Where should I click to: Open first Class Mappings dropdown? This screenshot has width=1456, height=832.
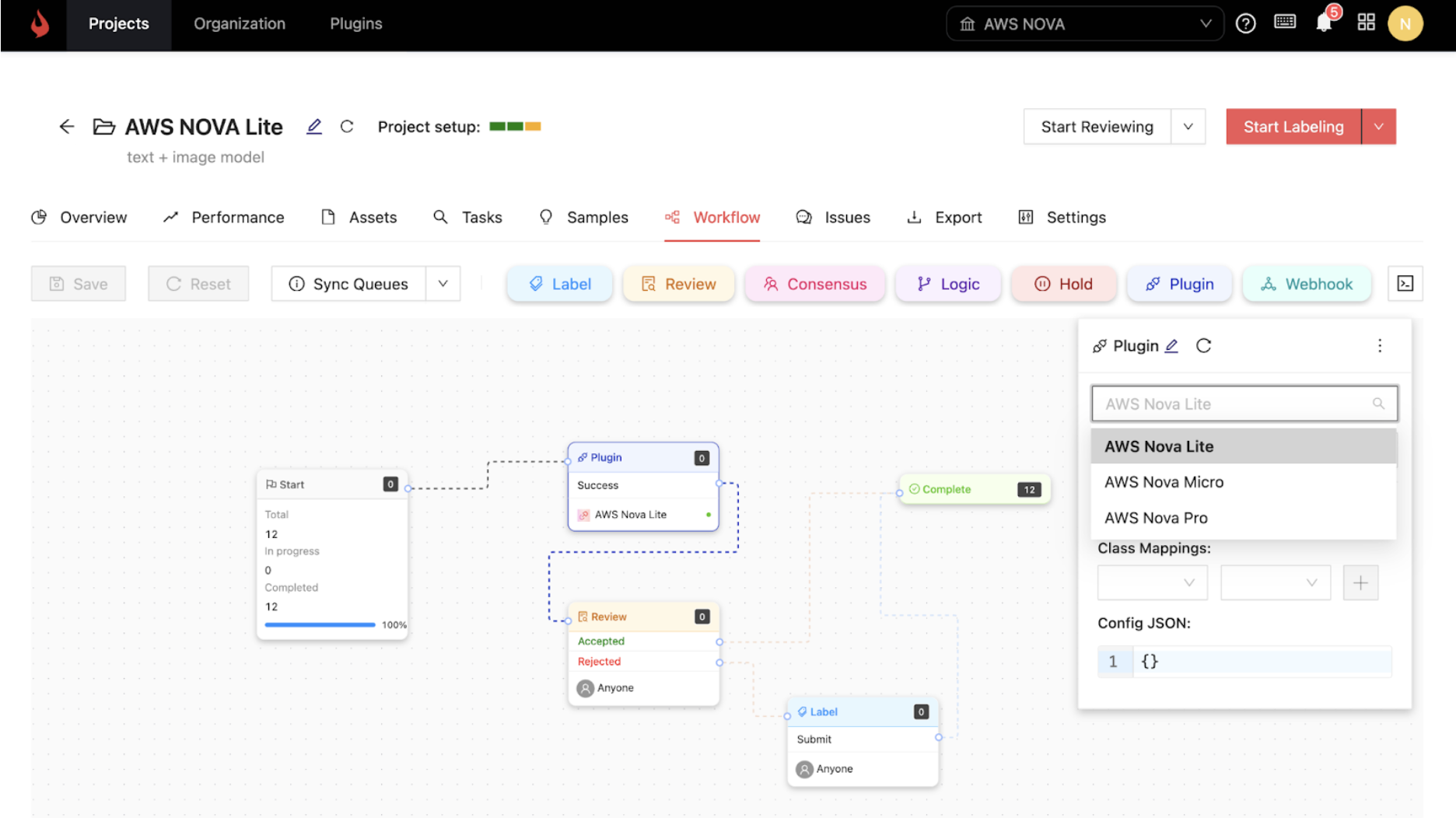[1152, 582]
